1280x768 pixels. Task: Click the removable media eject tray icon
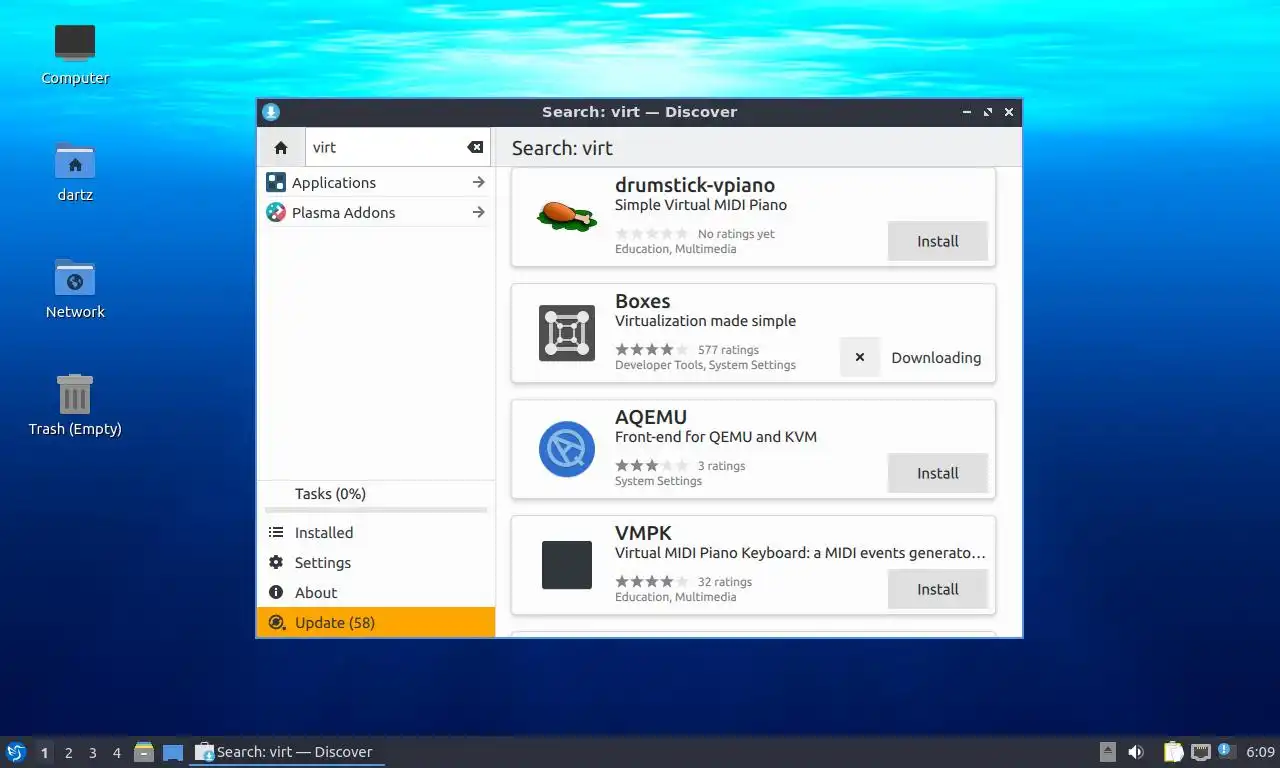coord(1108,752)
